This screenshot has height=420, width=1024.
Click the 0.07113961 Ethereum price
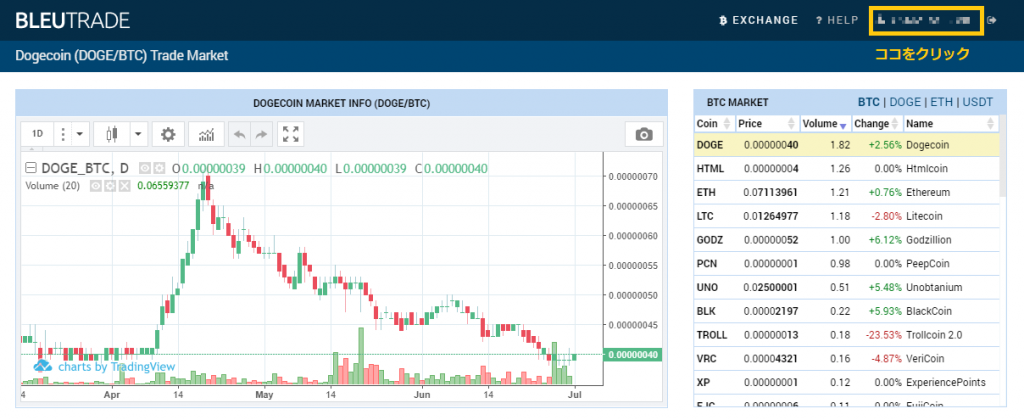pos(771,193)
